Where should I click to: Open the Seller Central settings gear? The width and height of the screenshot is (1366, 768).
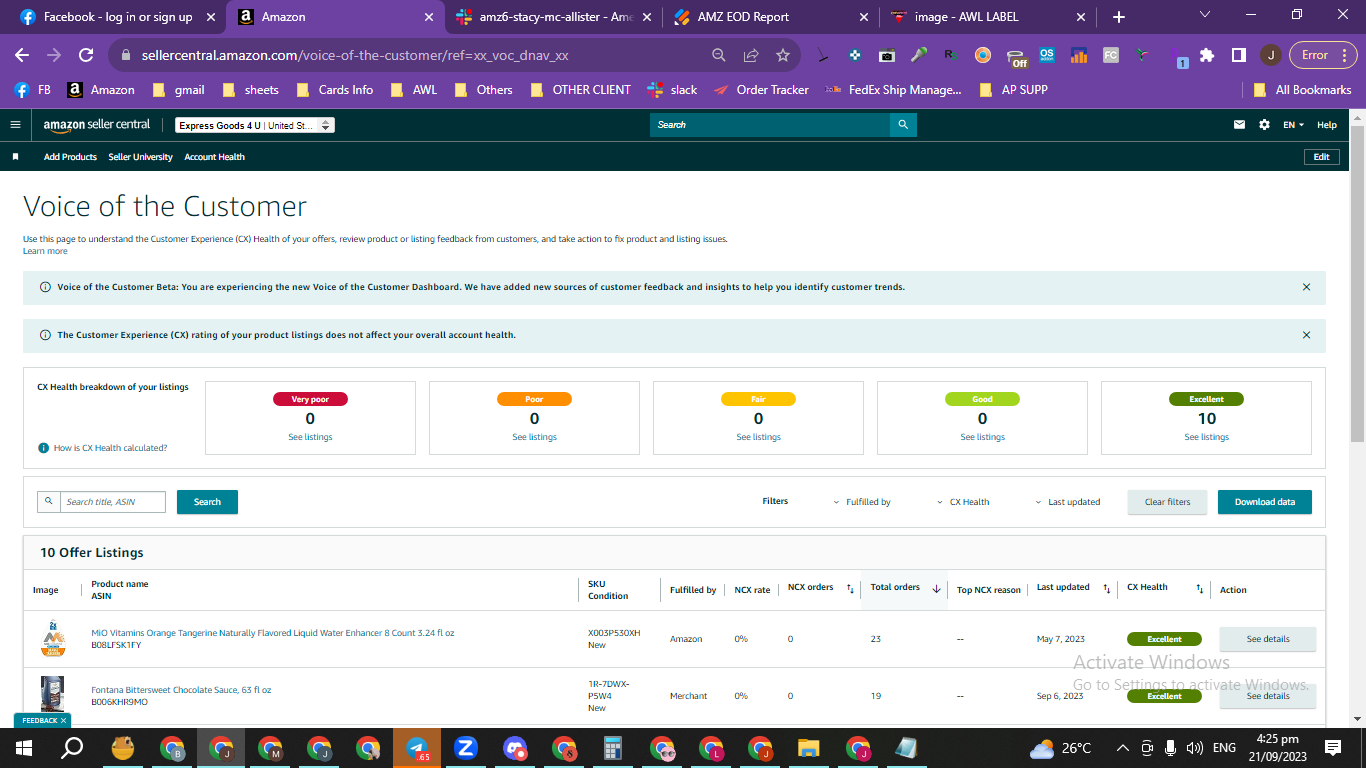pos(1264,125)
